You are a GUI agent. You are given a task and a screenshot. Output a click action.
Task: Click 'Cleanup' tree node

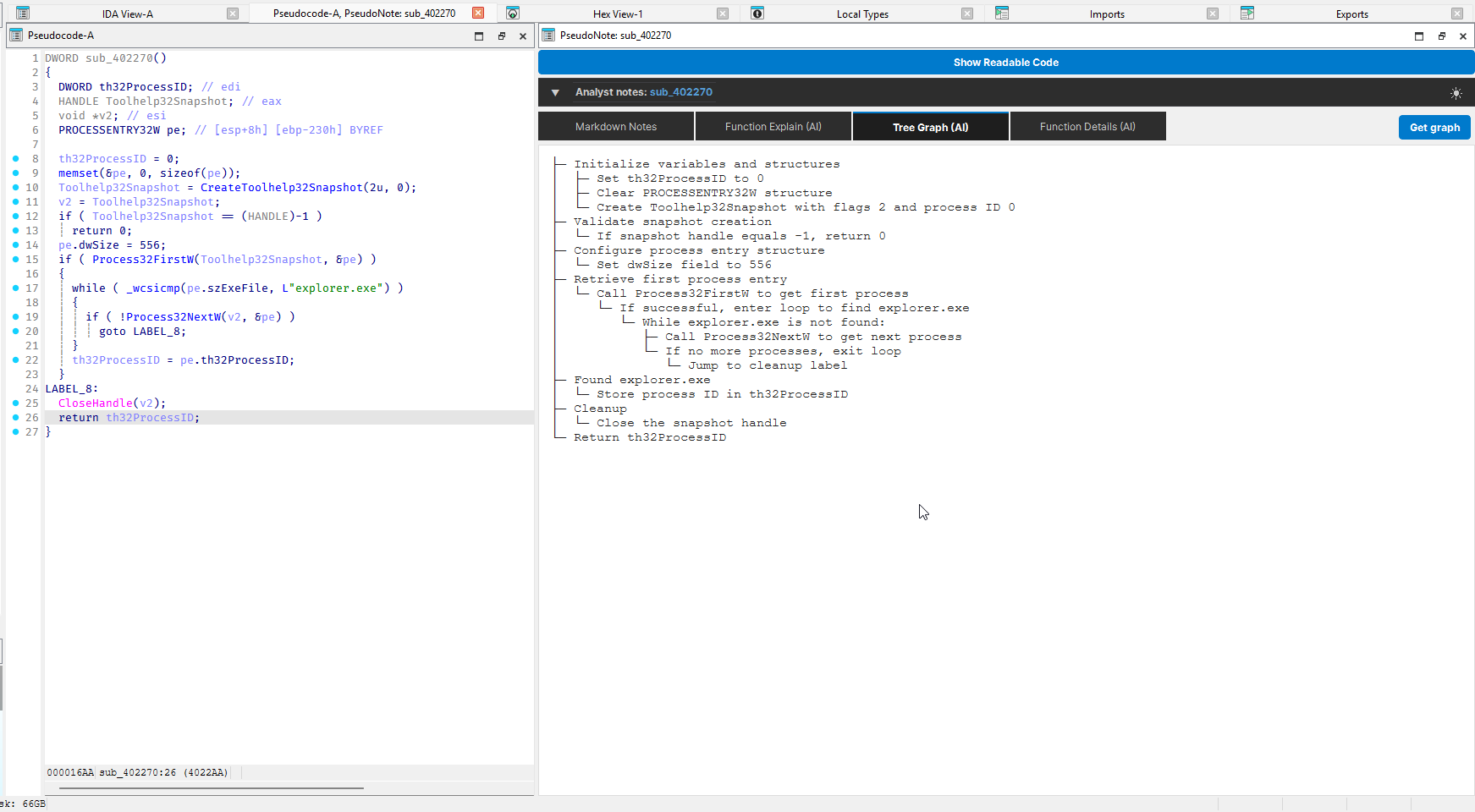click(601, 409)
